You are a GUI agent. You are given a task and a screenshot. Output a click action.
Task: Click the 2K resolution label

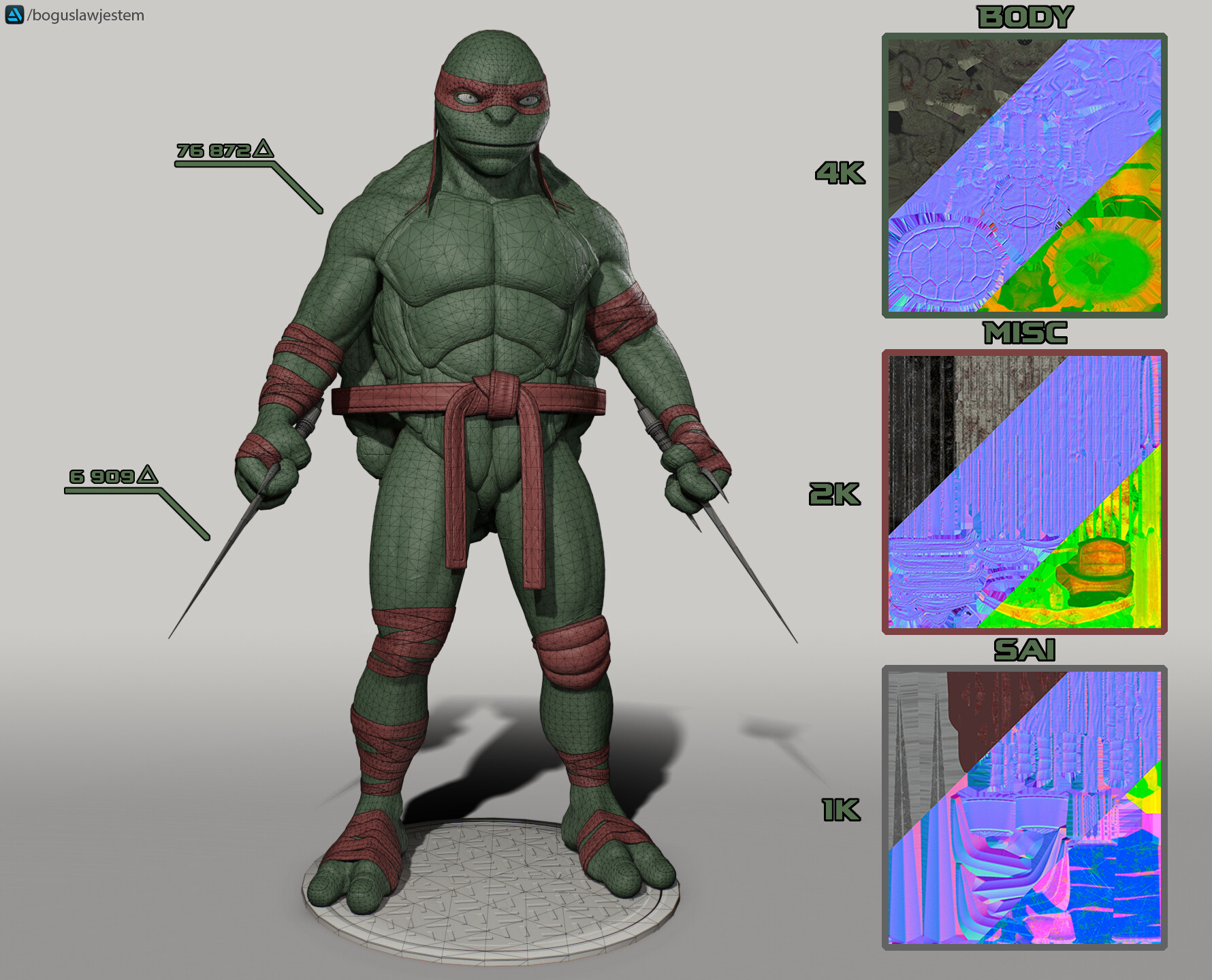(x=835, y=494)
